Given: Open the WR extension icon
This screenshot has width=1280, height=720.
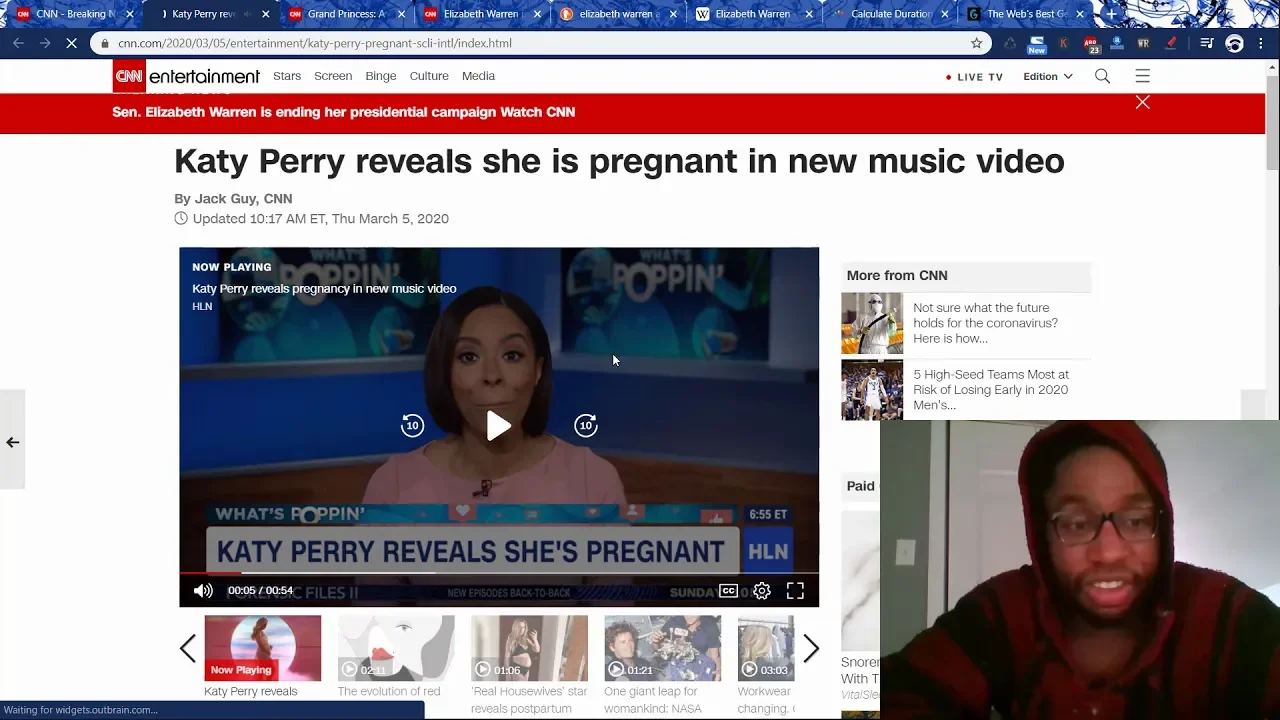Looking at the screenshot, I should 1143,43.
